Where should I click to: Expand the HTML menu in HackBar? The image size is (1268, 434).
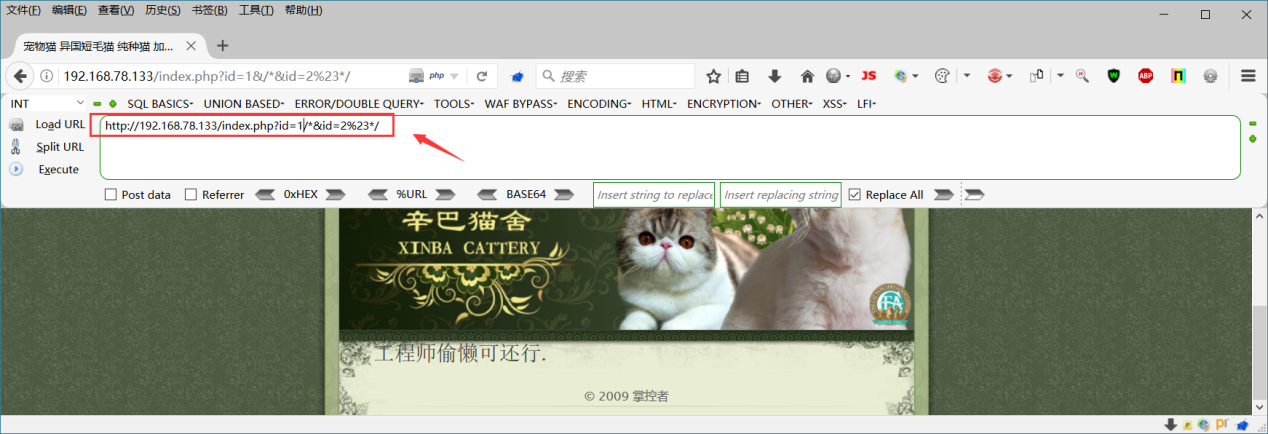pos(660,103)
